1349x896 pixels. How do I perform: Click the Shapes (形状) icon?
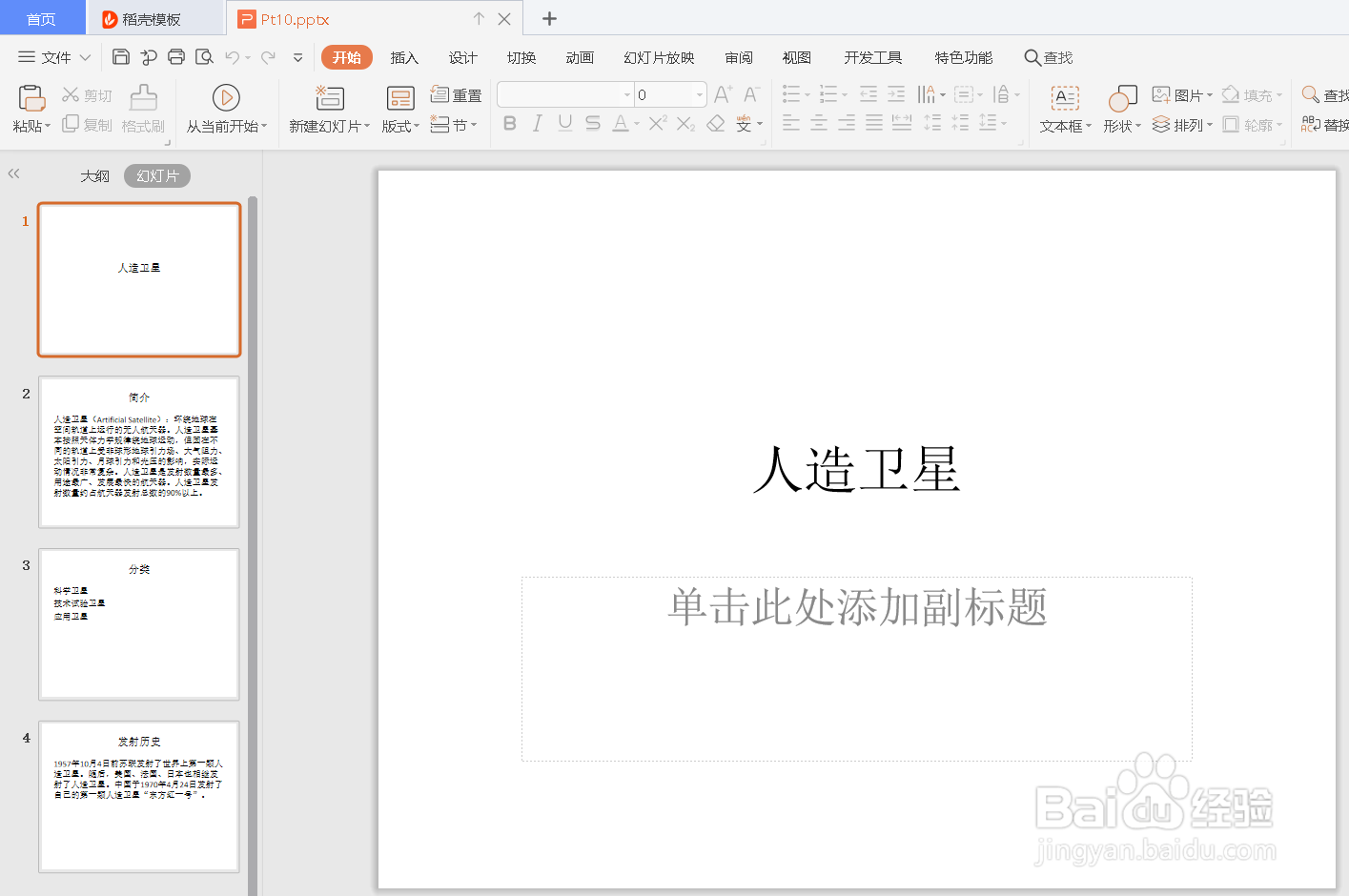pos(1123,97)
